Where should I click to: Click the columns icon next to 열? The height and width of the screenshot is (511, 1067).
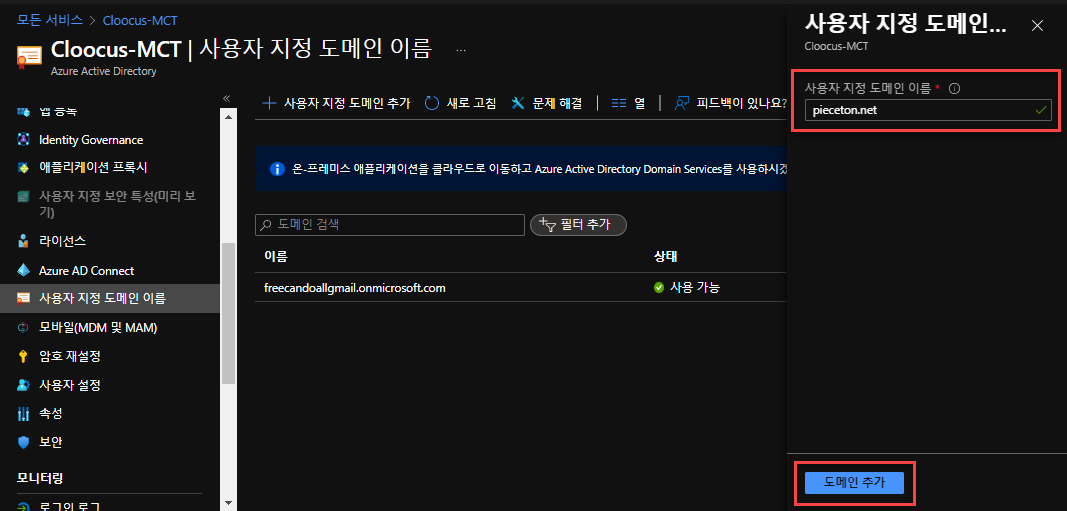619,103
